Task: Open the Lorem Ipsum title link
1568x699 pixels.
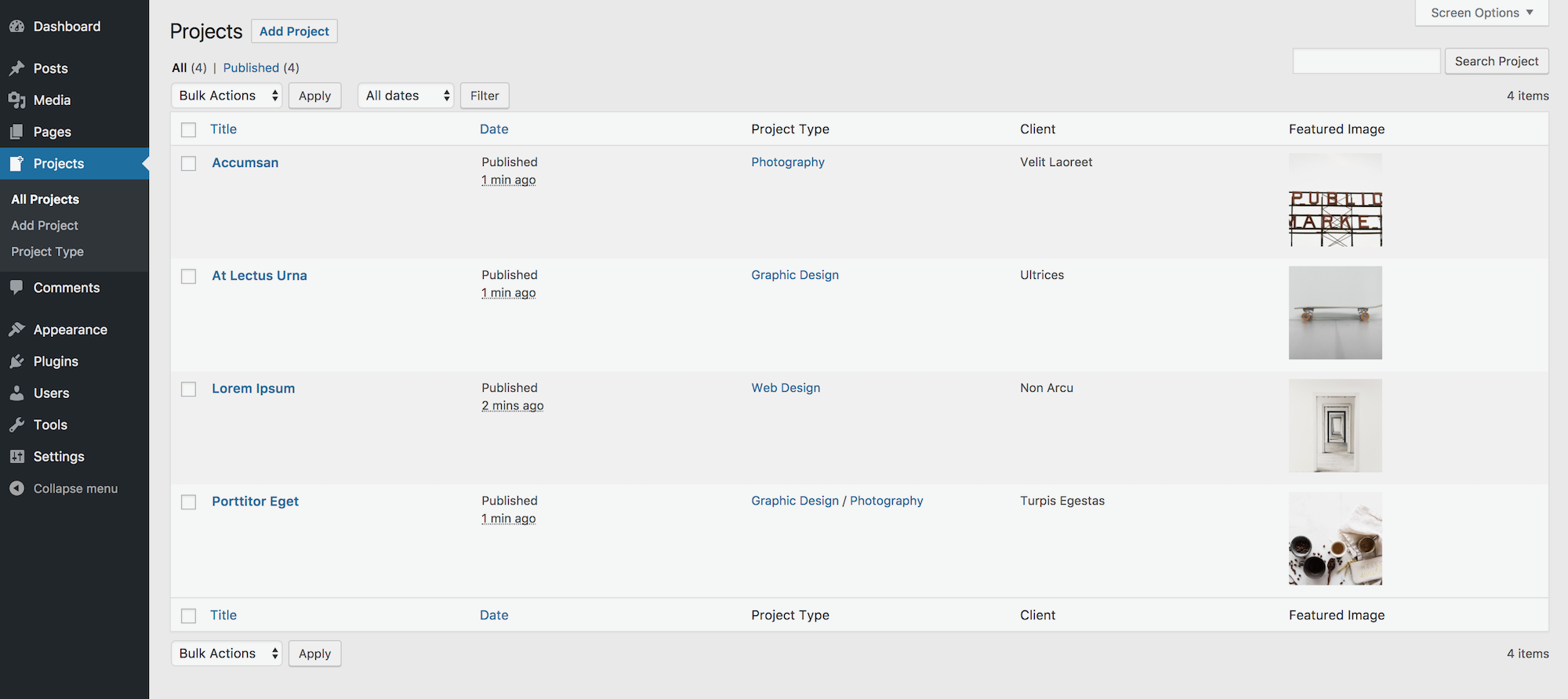Action: tap(253, 389)
